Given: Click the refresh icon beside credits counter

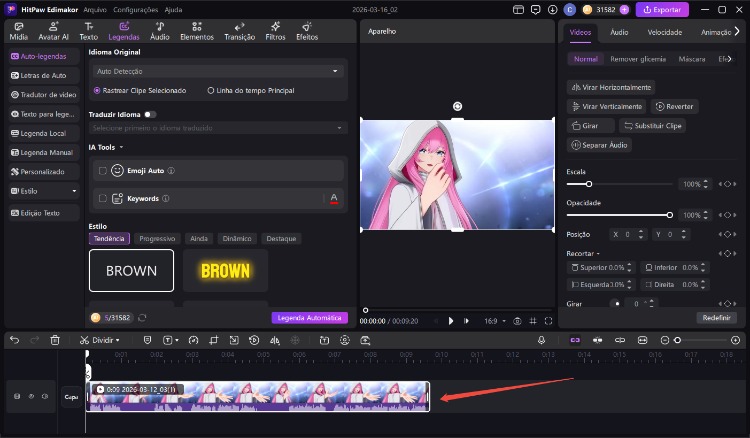Looking at the screenshot, I should (x=142, y=318).
